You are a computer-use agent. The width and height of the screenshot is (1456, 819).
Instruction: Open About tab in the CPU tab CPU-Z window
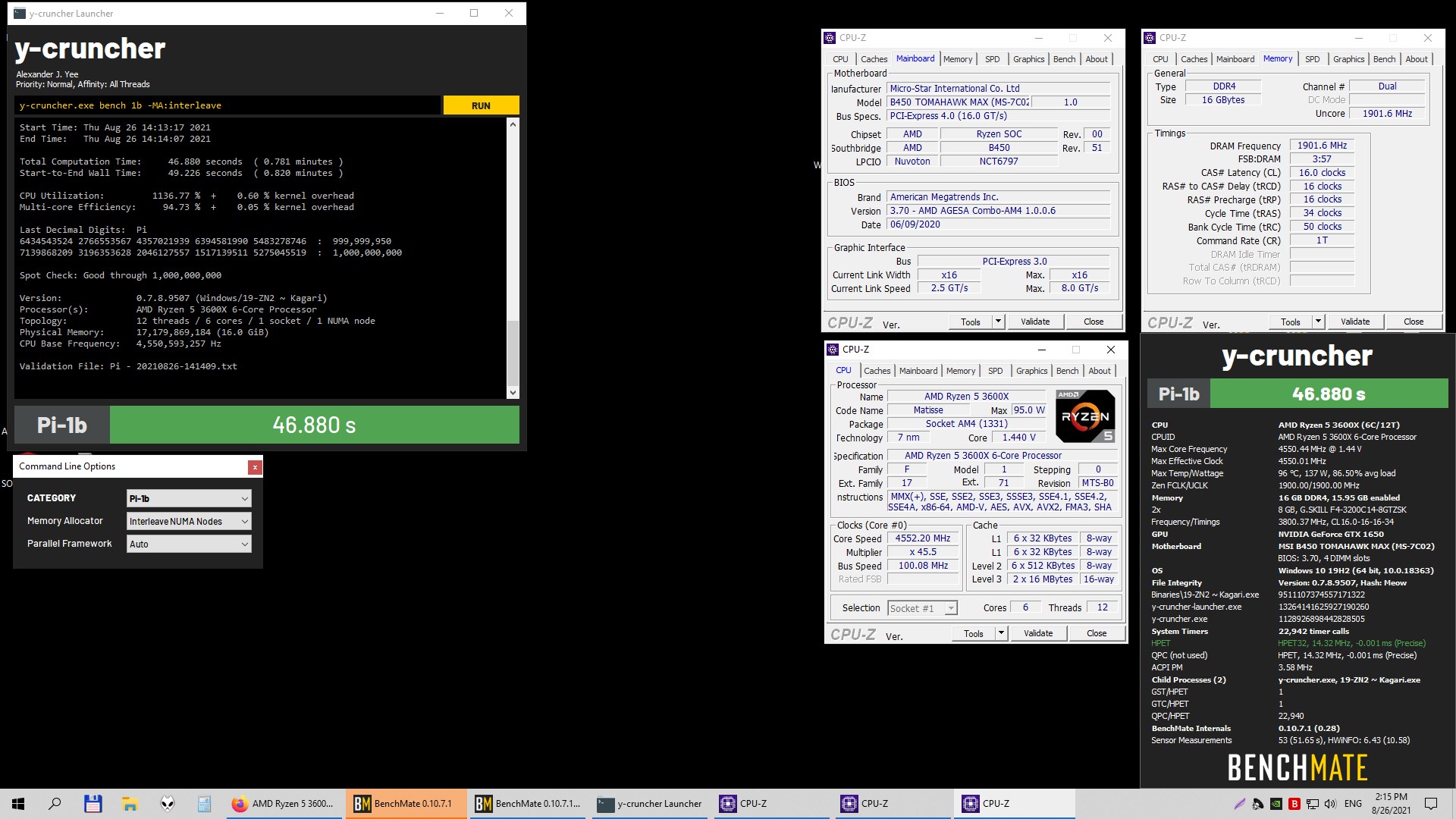pyautogui.click(x=1100, y=371)
